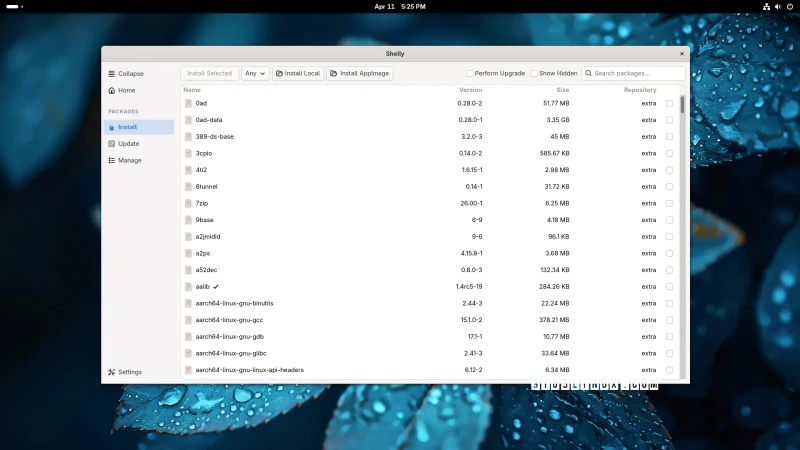Click the package icon beside 6tunnel

(x=188, y=187)
